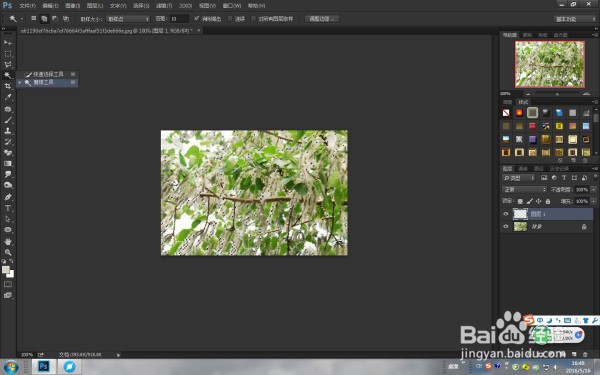Select the Move tool
600x375 pixels.
tap(8, 42)
